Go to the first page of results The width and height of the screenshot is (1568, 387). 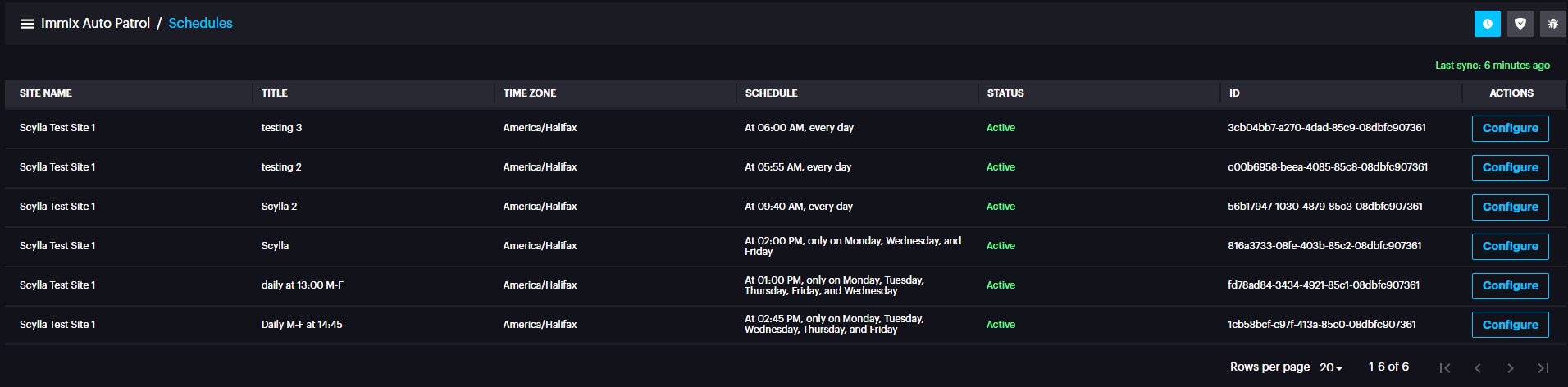coord(1445,368)
